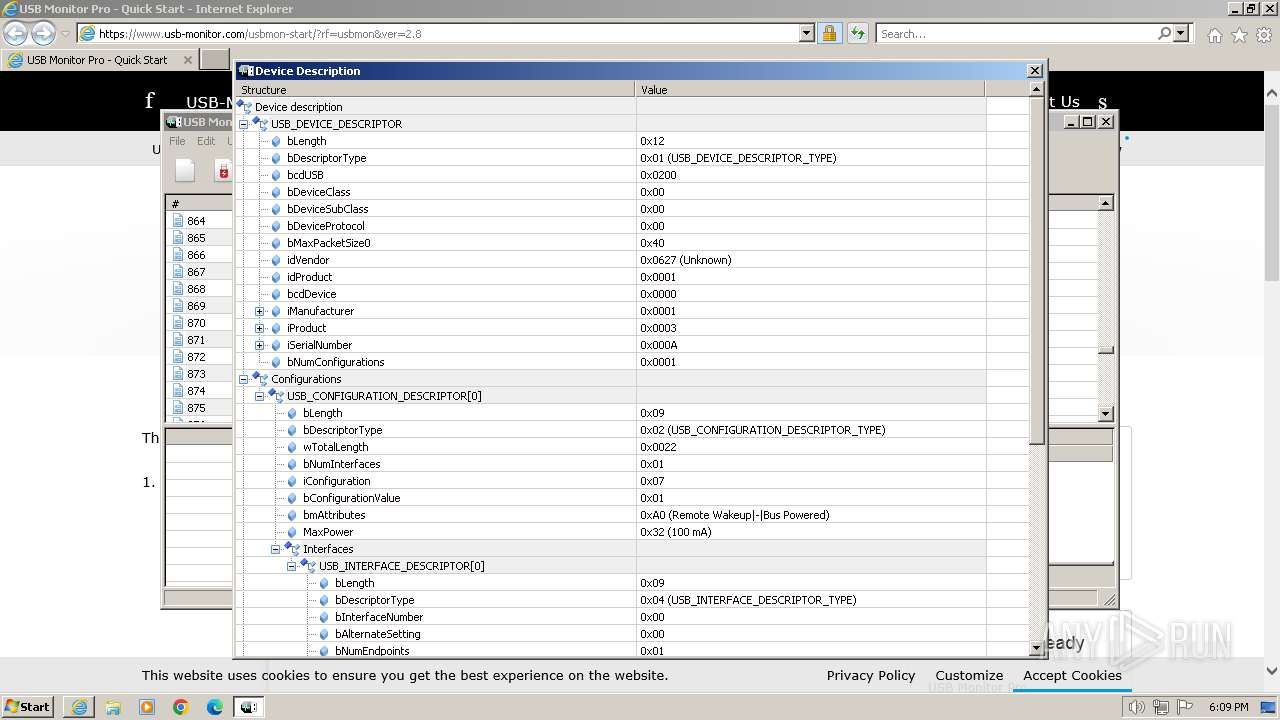Click Device Description scrollbar down arrow

[x=1037, y=649]
